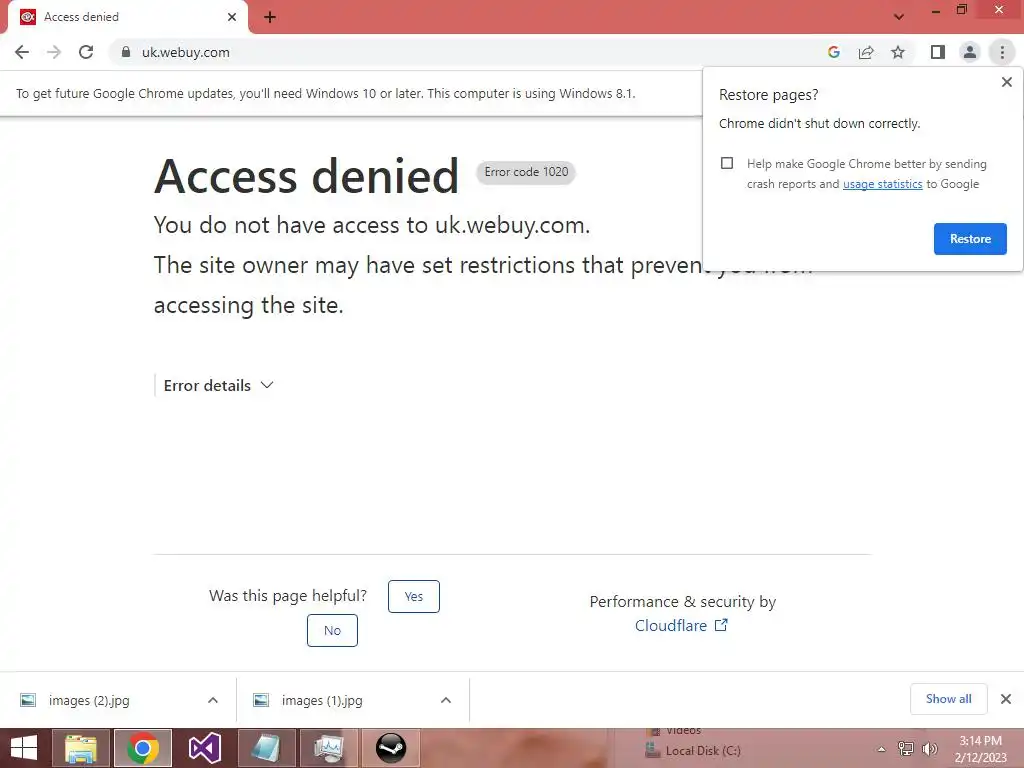Open the usage statistics link
This screenshot has height=768, width=1024.
point(882,184)
